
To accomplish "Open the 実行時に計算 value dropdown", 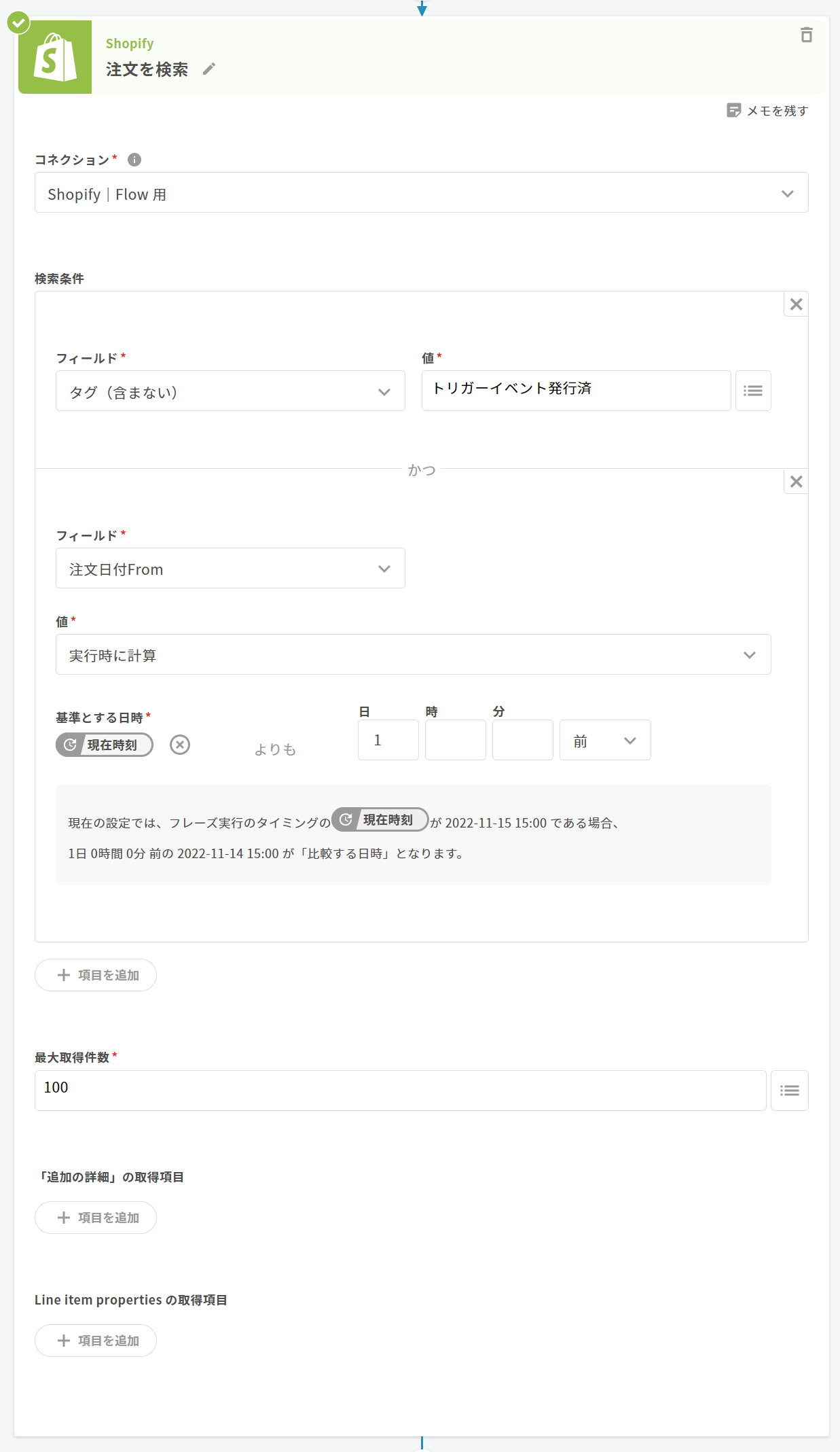I will 413,655.
